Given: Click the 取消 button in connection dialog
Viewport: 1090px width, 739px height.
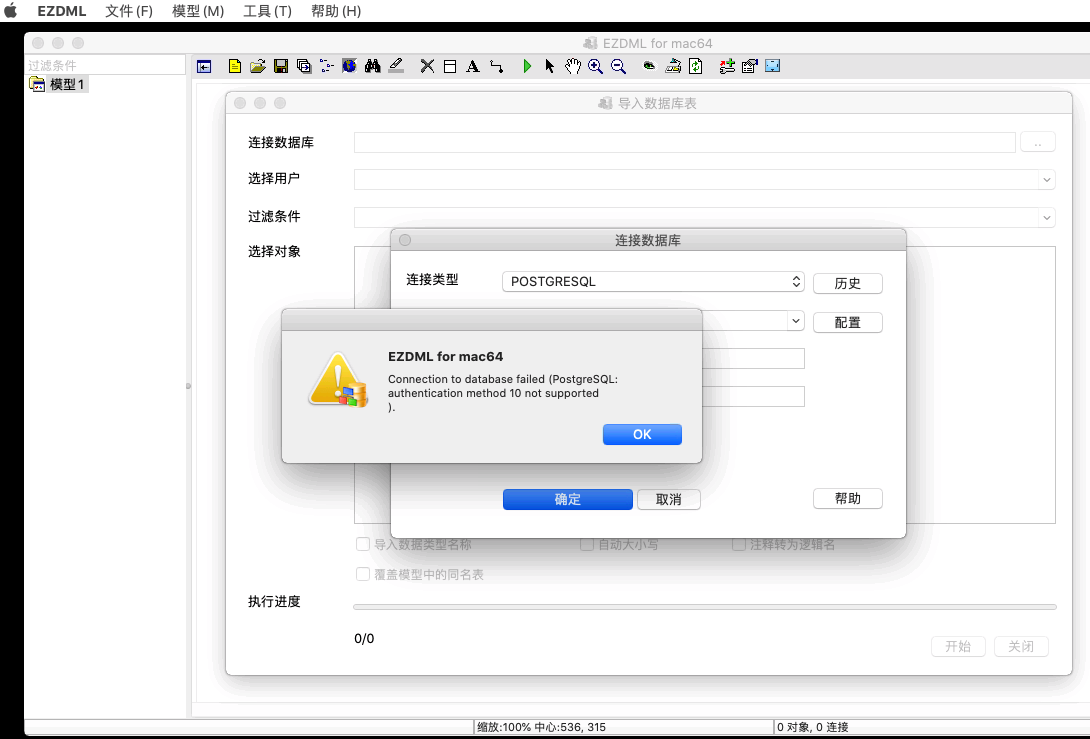Looking at the screenshot, I should tap(669, 499).
